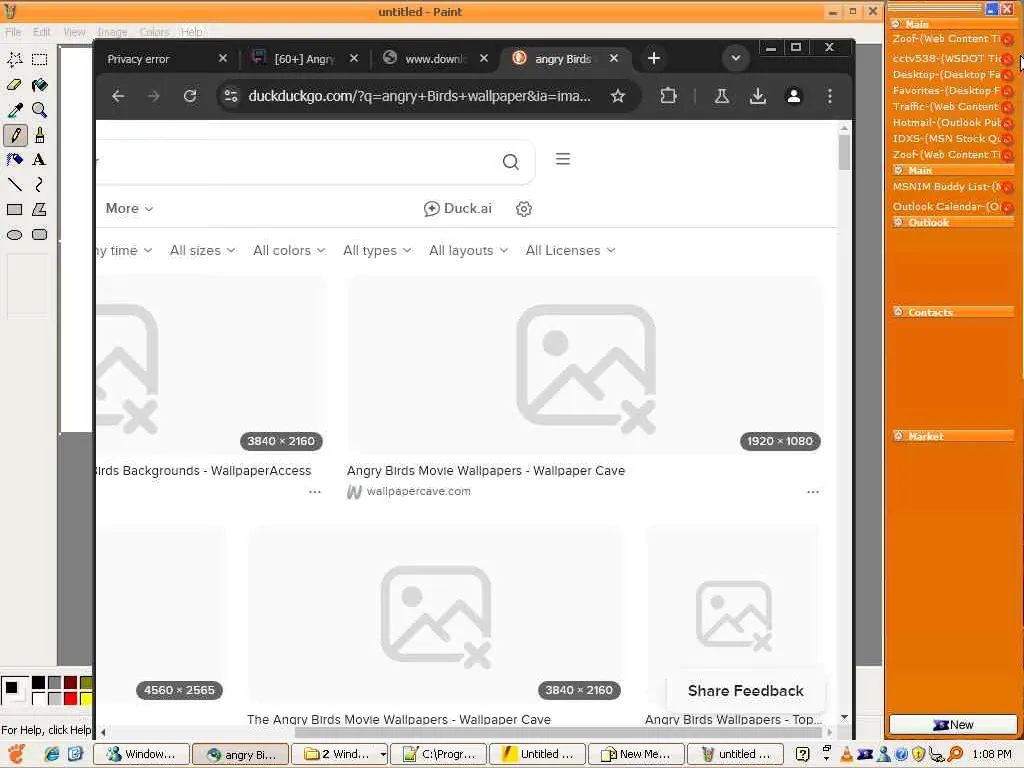Pick the Rectangle shape tool
The image size is (1024, 768).
(14, 210)
